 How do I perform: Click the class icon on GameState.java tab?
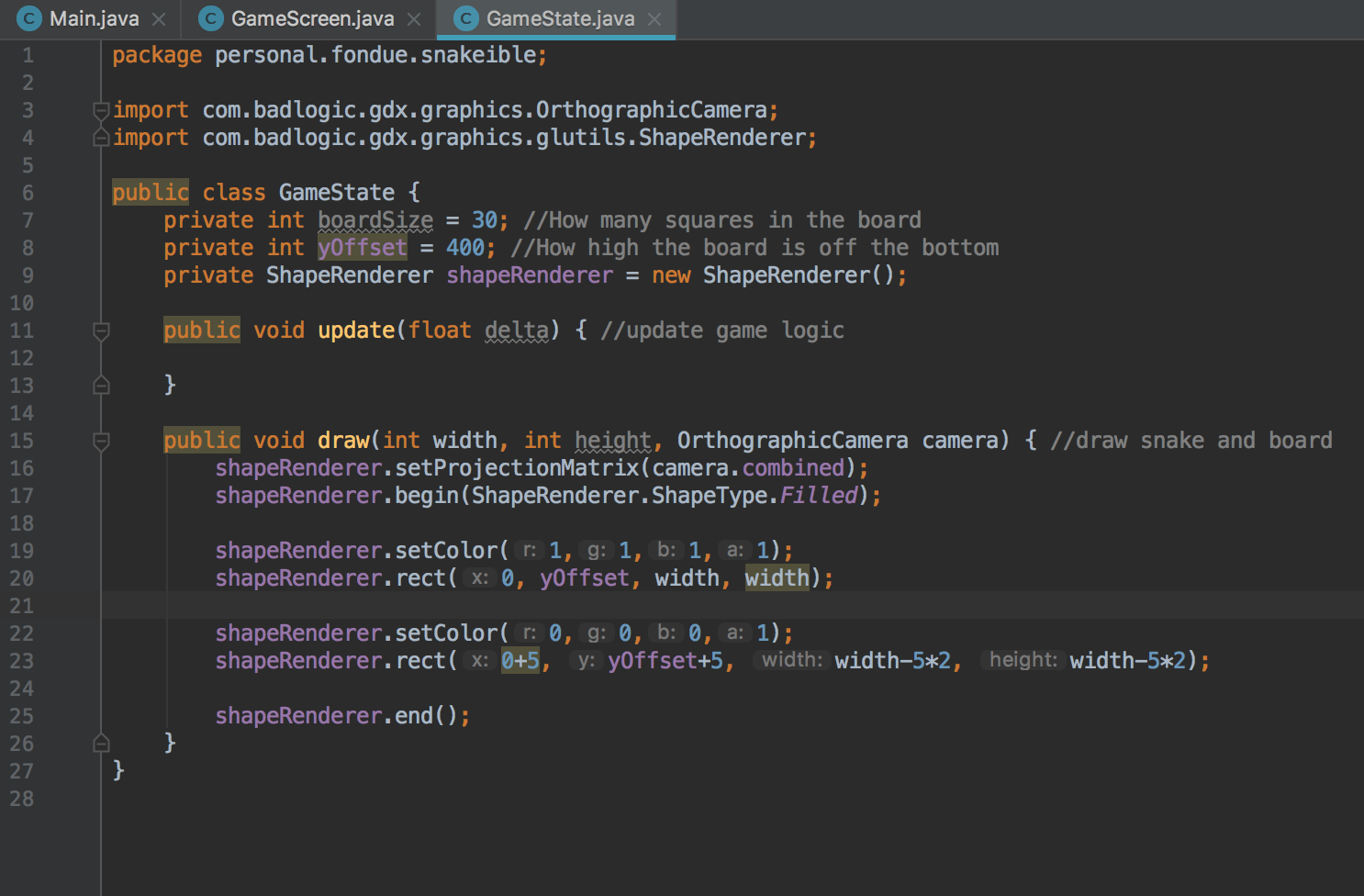coord(466,18)
